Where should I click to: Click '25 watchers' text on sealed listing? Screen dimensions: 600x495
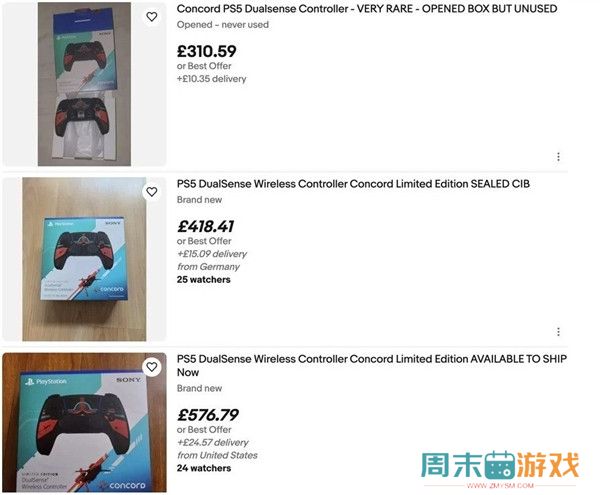[204, 280]
